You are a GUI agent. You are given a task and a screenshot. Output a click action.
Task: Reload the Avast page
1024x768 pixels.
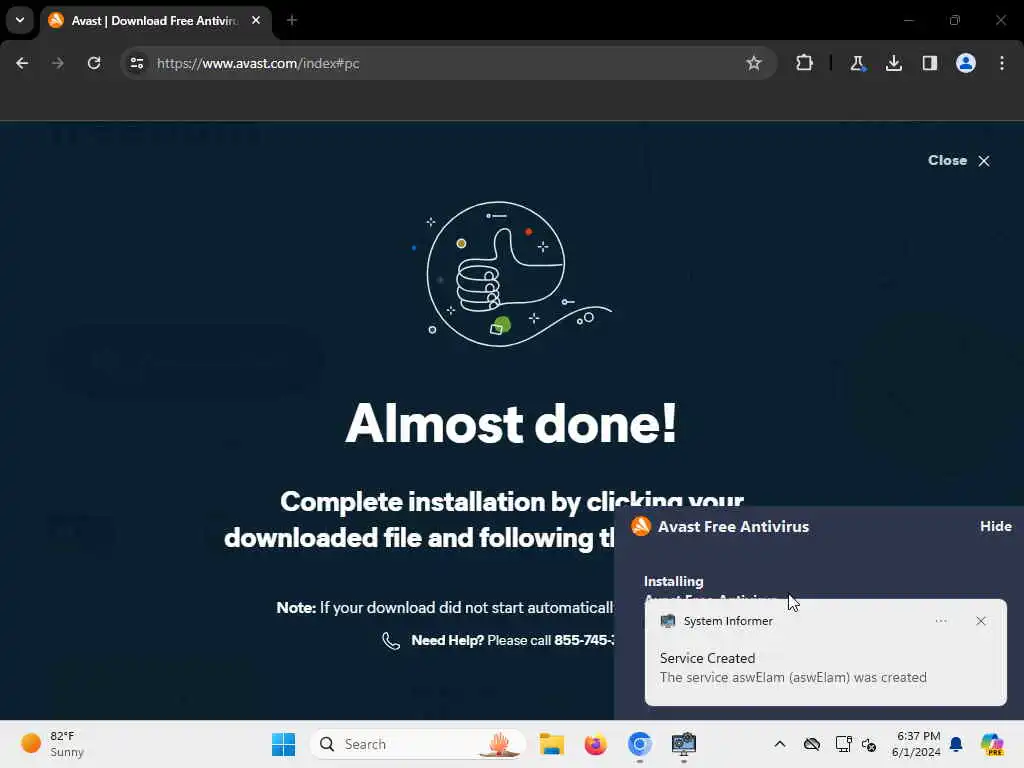tap(94, 63)
